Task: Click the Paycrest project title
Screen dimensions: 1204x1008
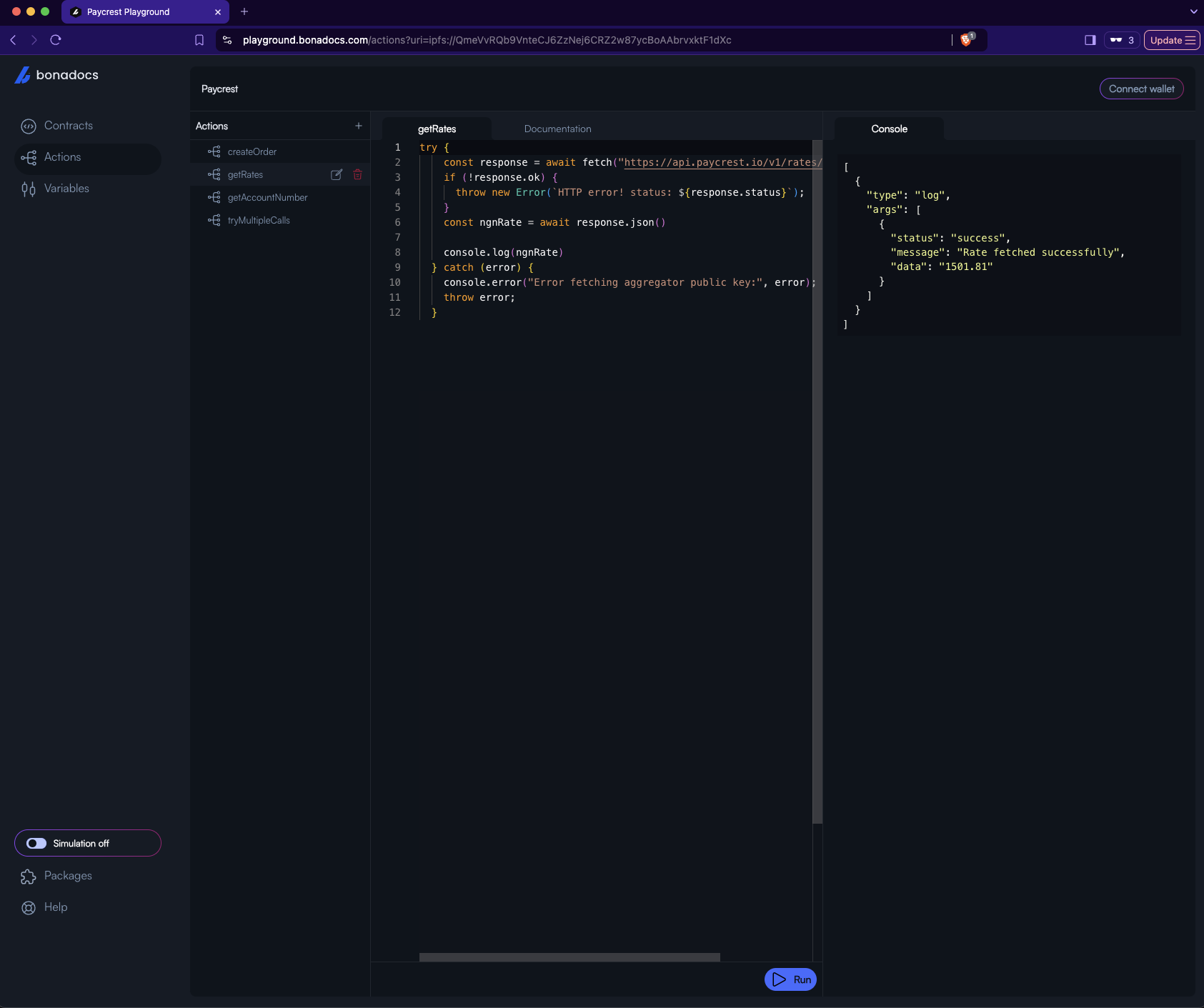Action: point(220,89)
